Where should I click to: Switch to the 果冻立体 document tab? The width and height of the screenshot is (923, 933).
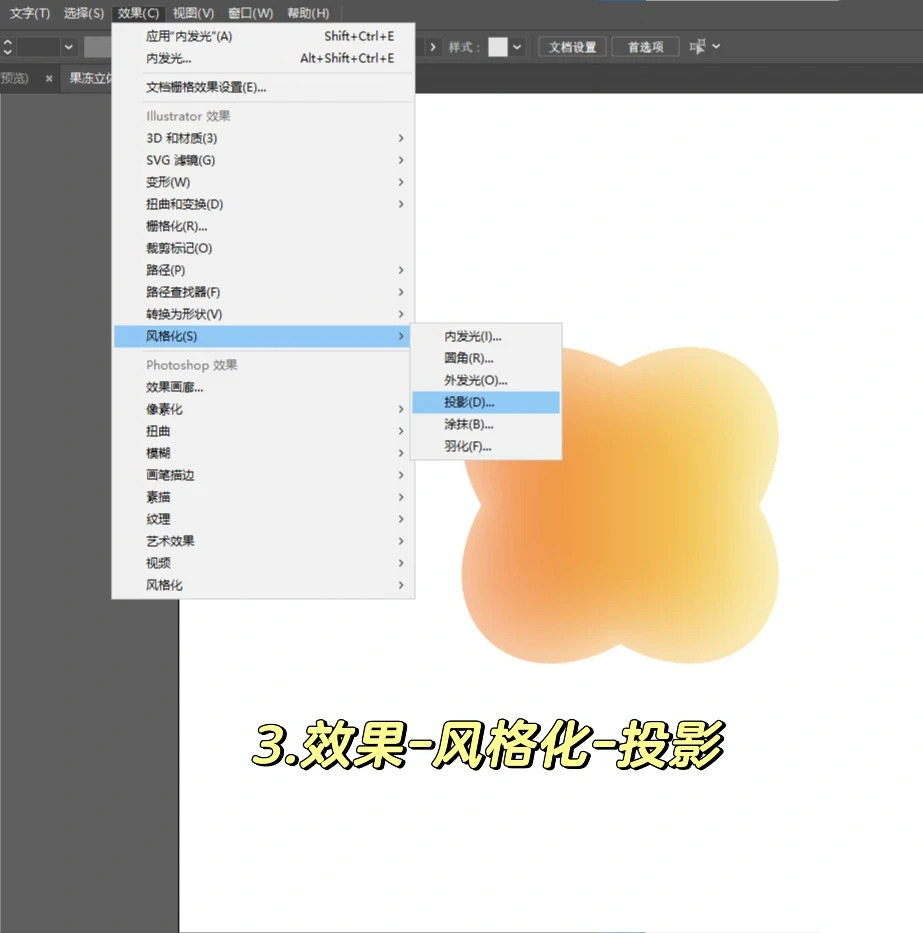click(x=89, y=78)
